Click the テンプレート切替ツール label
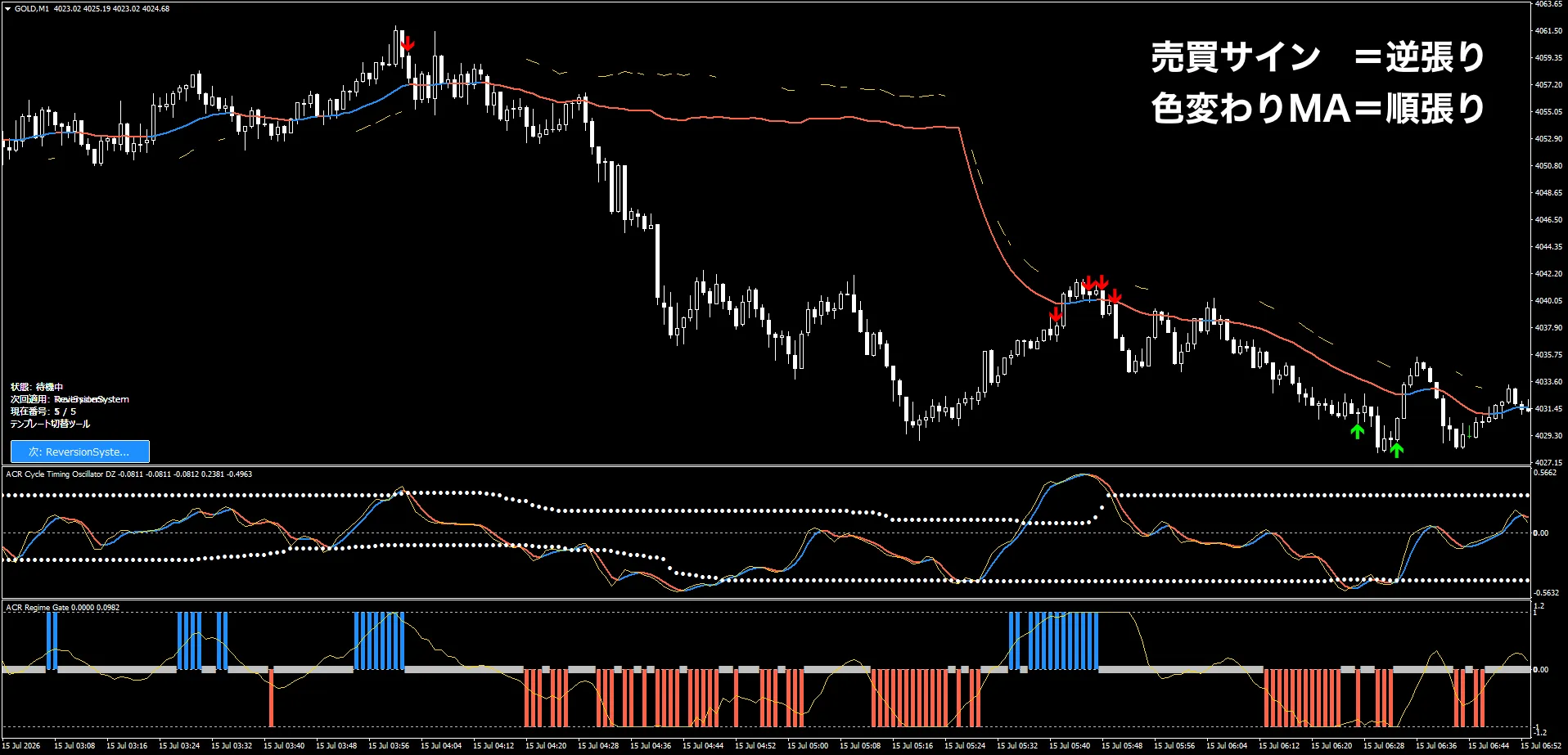The image size is (1568, 755). pos(50,424)
